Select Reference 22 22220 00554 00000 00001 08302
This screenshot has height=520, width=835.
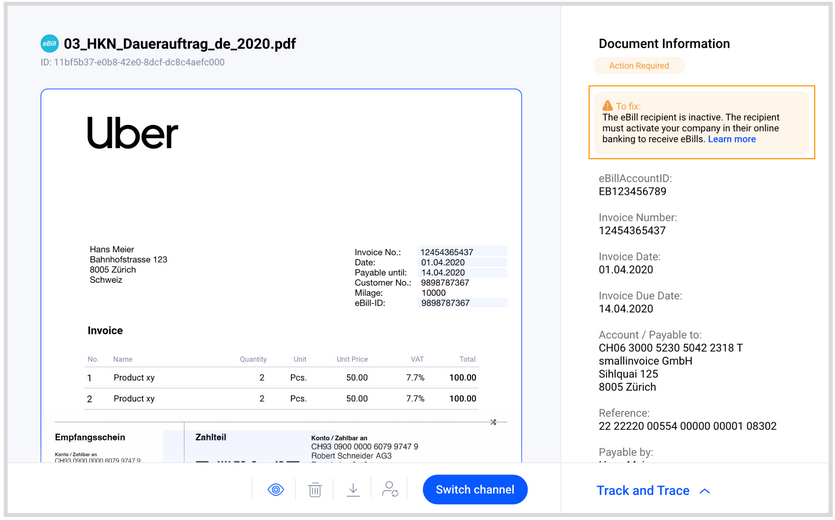click(x=687, y=426)
